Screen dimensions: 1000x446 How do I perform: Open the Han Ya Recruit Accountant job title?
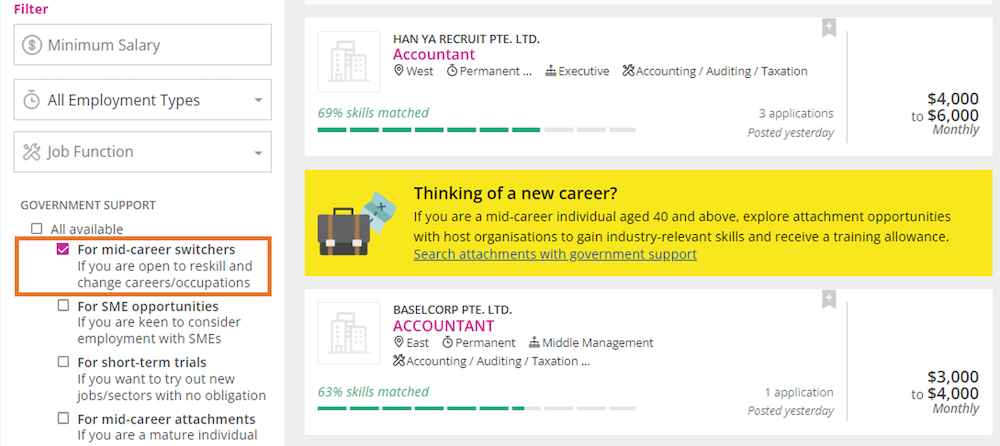(x=434, y=54)
